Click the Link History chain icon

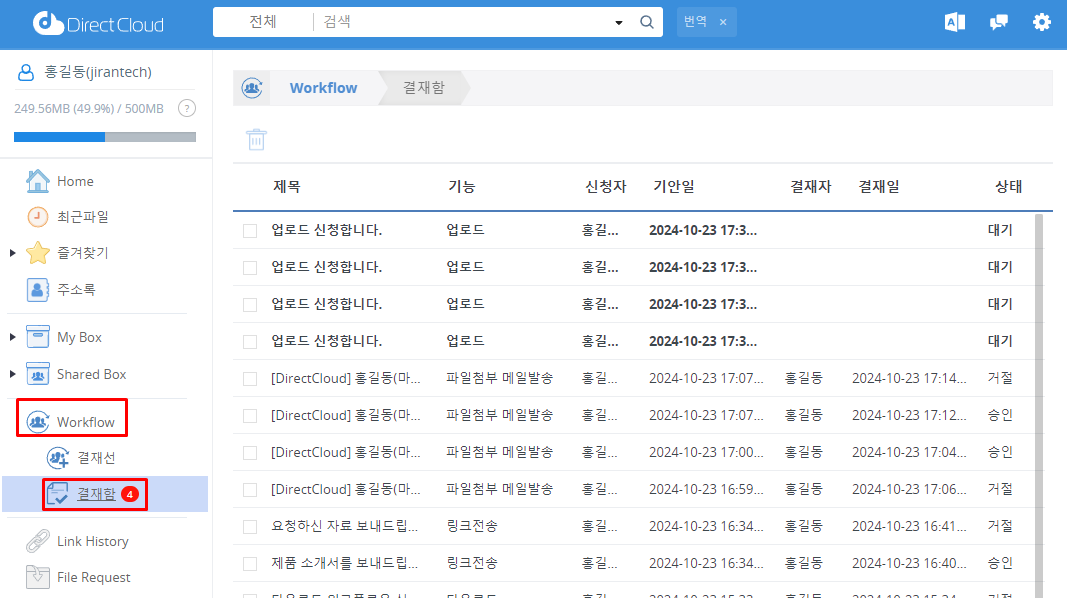[x=38, y=542]
